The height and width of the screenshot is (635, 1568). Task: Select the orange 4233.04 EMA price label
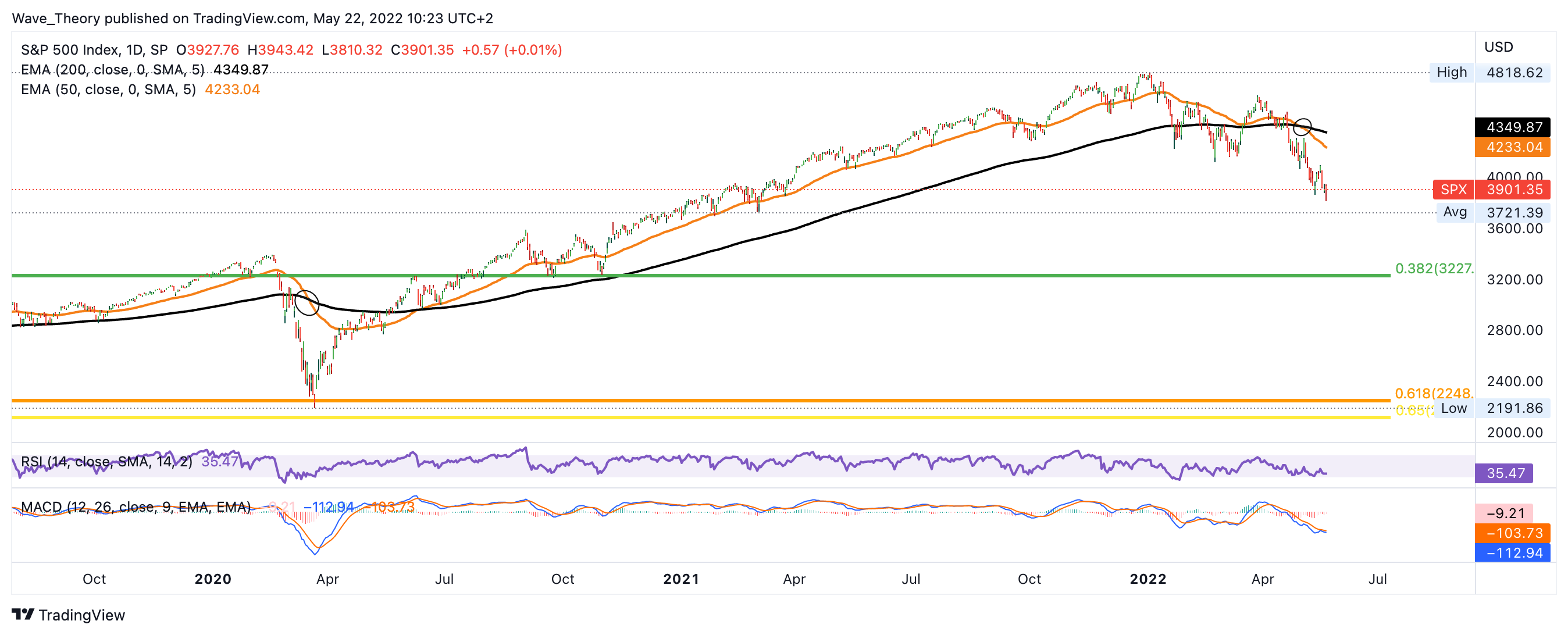1513,147
